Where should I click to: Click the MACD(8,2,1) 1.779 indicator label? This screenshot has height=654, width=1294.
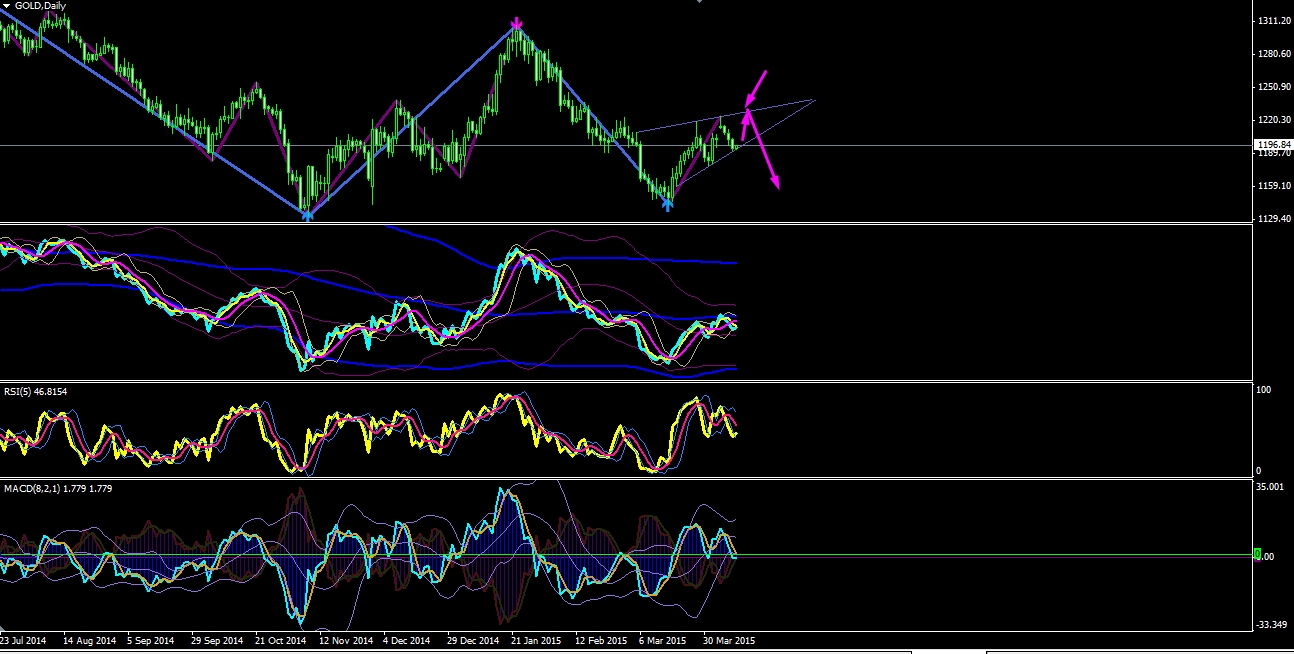pyautogui.click(x=56, y=488)
